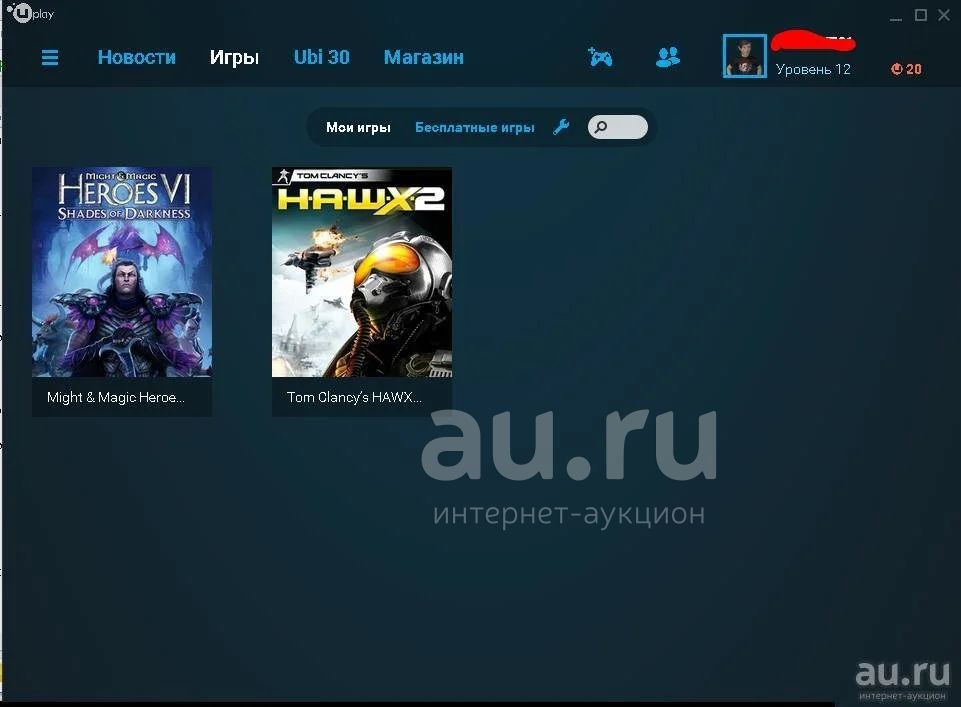Switch to the Игры tab
961x707 pixels.
(x=234, y=58)
